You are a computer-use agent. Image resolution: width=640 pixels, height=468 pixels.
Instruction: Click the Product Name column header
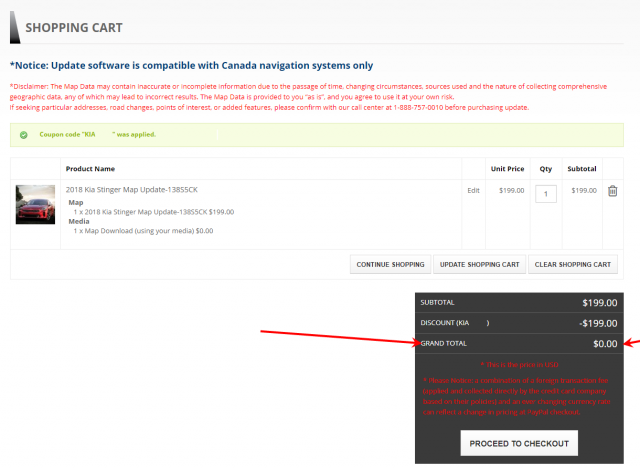point(90,168)
